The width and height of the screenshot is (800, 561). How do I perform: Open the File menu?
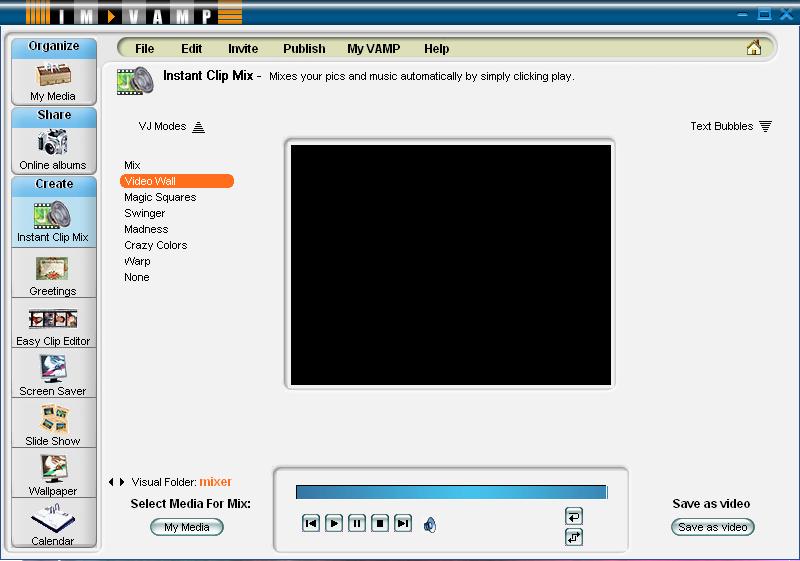[144, 48]
